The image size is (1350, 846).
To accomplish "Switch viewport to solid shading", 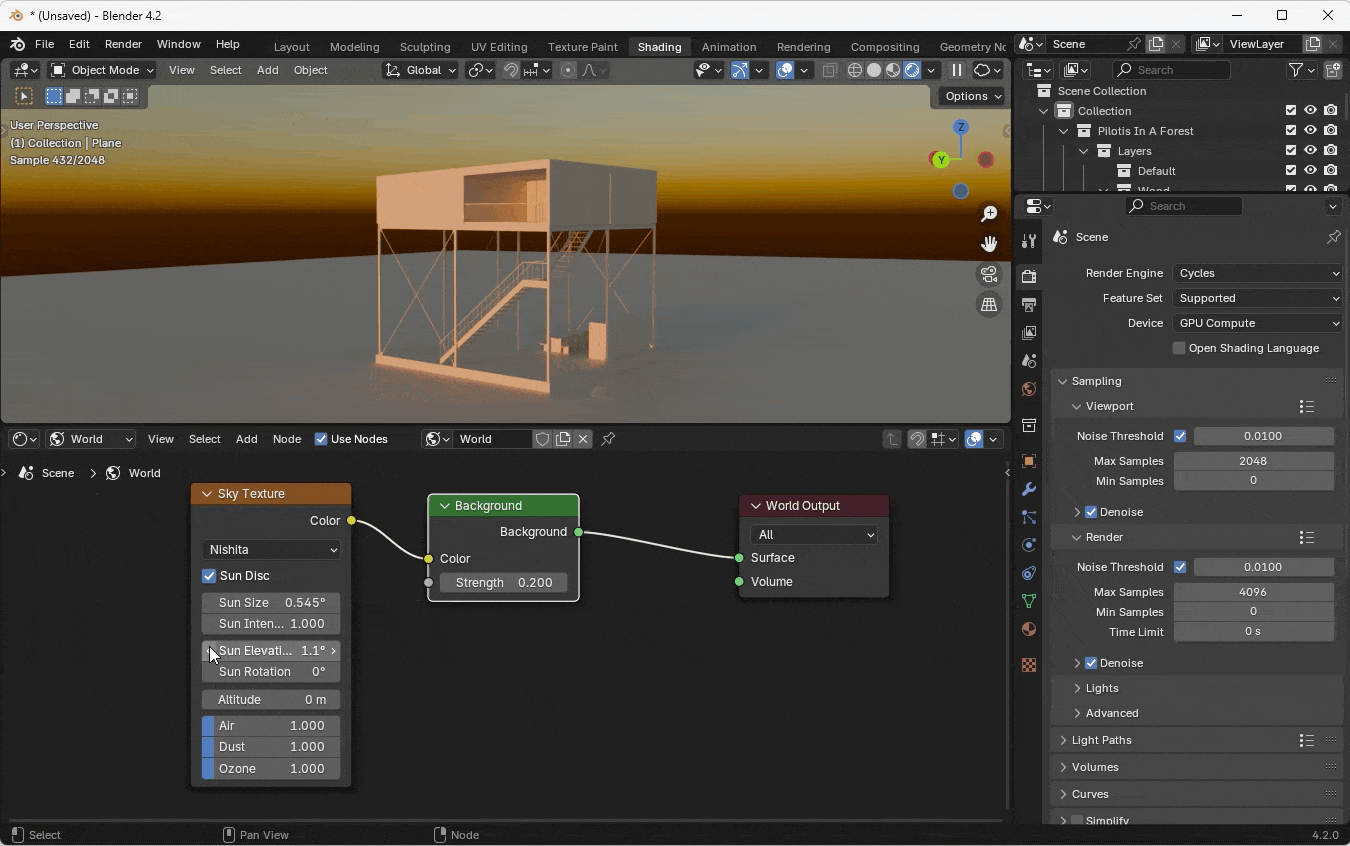I will click(x=874, y=70).
